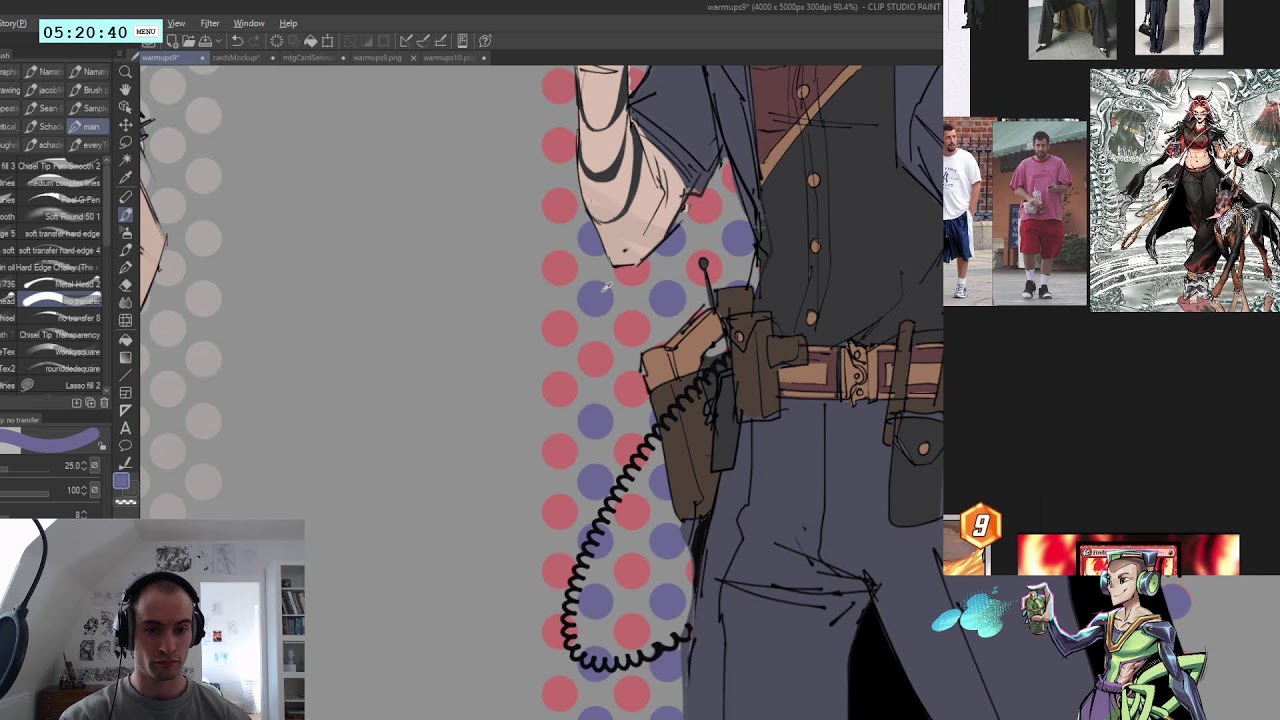
Task: Open dropdown arrow next to Save icon
Action: point(219,41)
